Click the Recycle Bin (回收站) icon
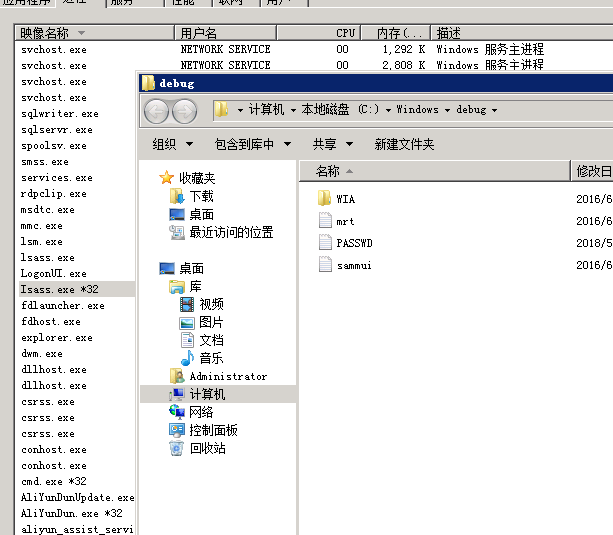This screenshot has width=613, height=535. click(177, 448)
